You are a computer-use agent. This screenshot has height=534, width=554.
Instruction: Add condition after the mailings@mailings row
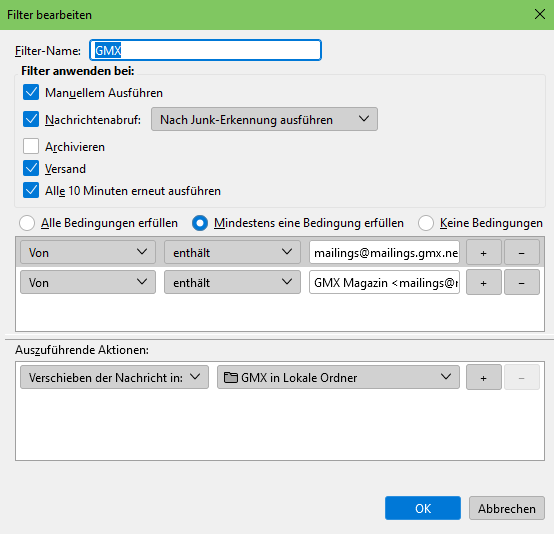point(484,252)
